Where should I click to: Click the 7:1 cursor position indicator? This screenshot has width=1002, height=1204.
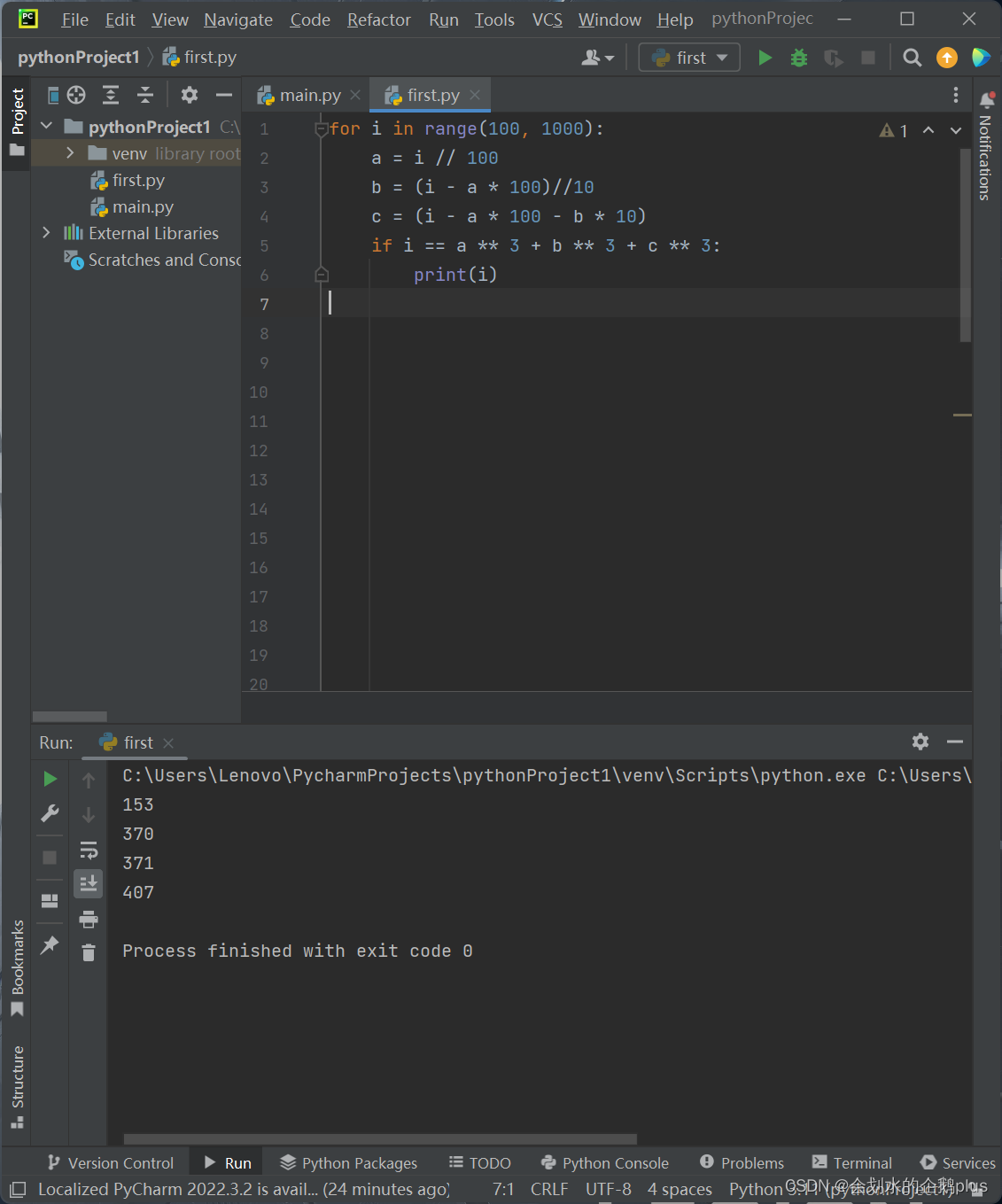(x=503, y=1189)
